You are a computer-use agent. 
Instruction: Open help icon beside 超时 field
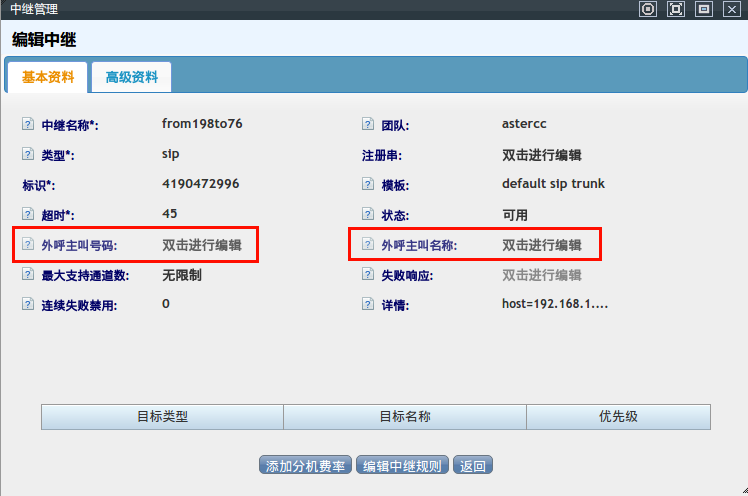pos(28,215)
